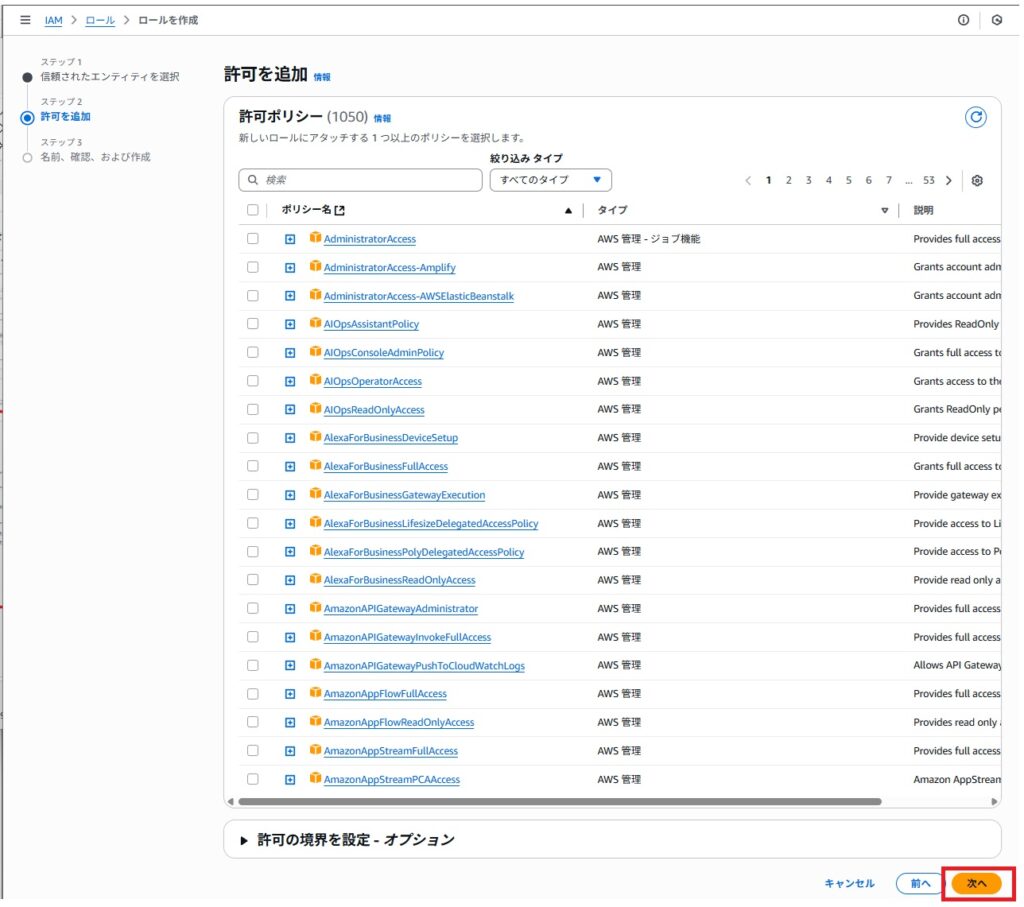Click the ポリシー名 column header
The height and width of the screenshot is (907, 1024).
306,210
